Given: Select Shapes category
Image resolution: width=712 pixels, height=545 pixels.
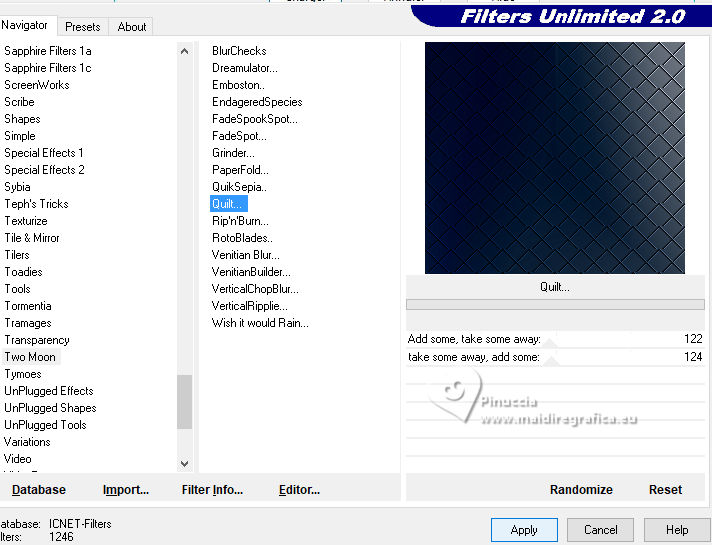Looking at the screenshot, I should (22, 119).
